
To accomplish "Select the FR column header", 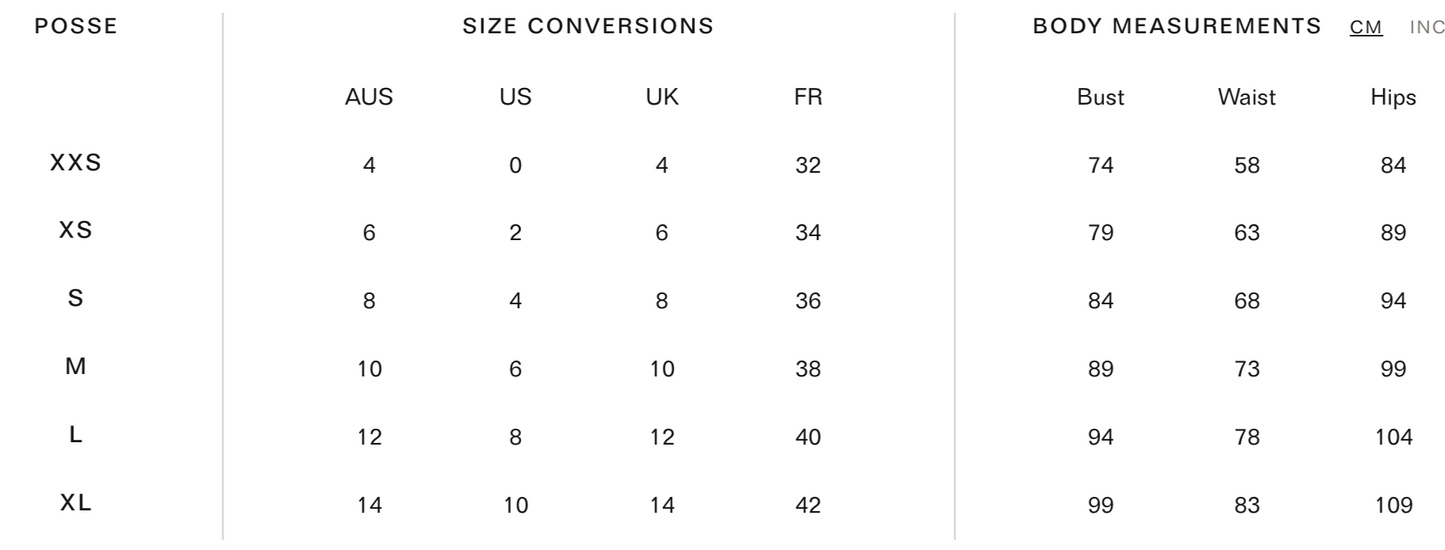I will pos(808,98).
